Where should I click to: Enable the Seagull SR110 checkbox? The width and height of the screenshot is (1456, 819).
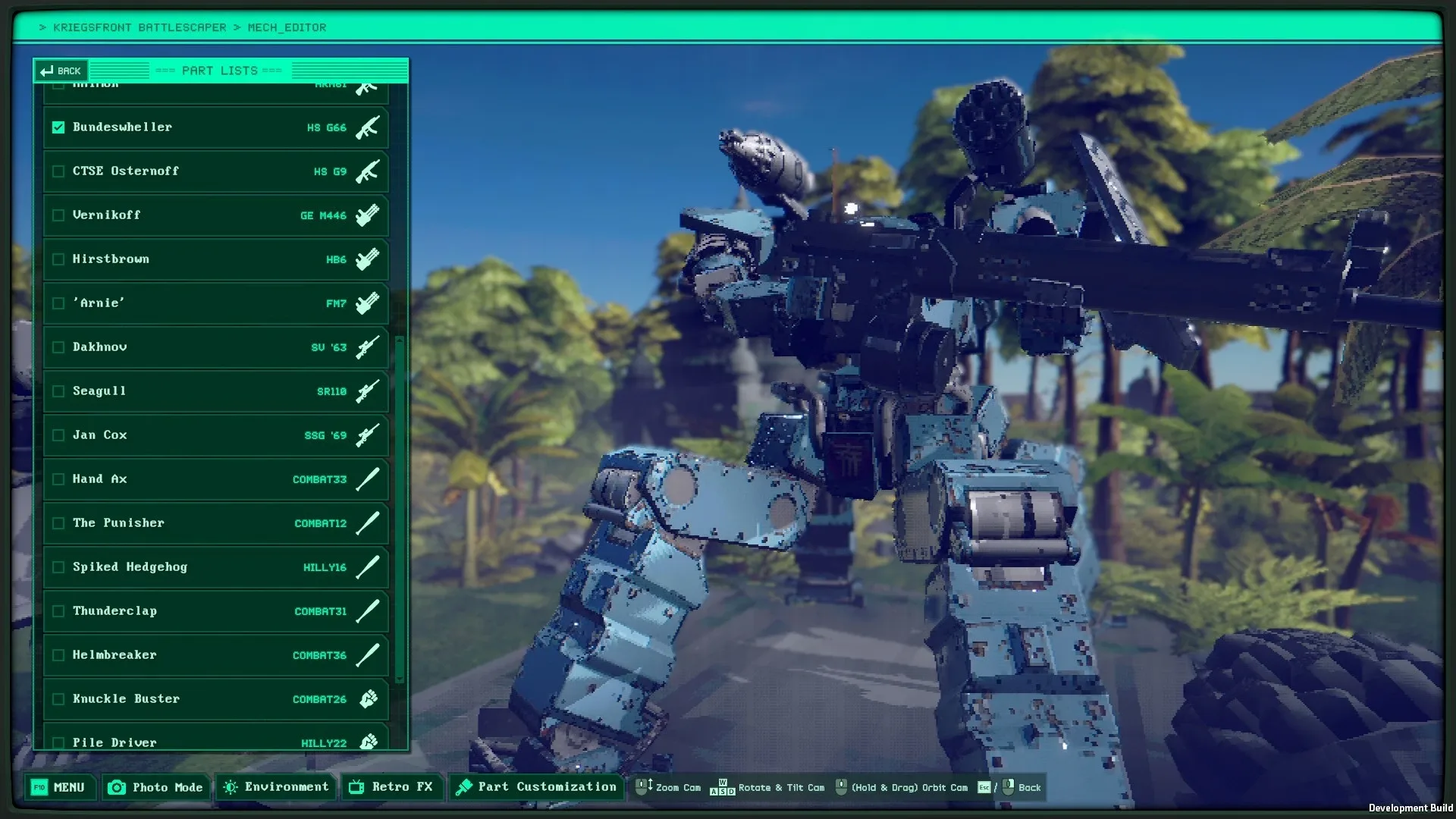[58, 391]
